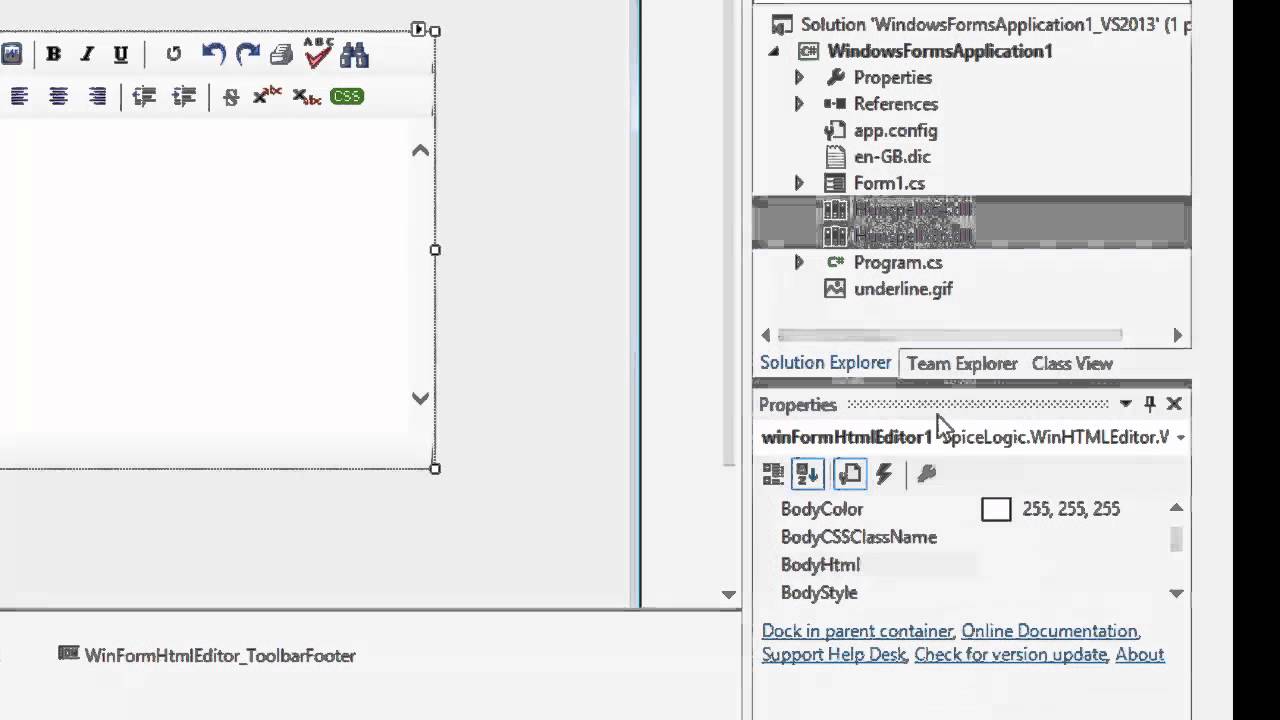Image resolution: width=1280 pixels, height=720 pixels.
Task: Click the property grid scroll up arrow
Action: [x=1176, y=508]
